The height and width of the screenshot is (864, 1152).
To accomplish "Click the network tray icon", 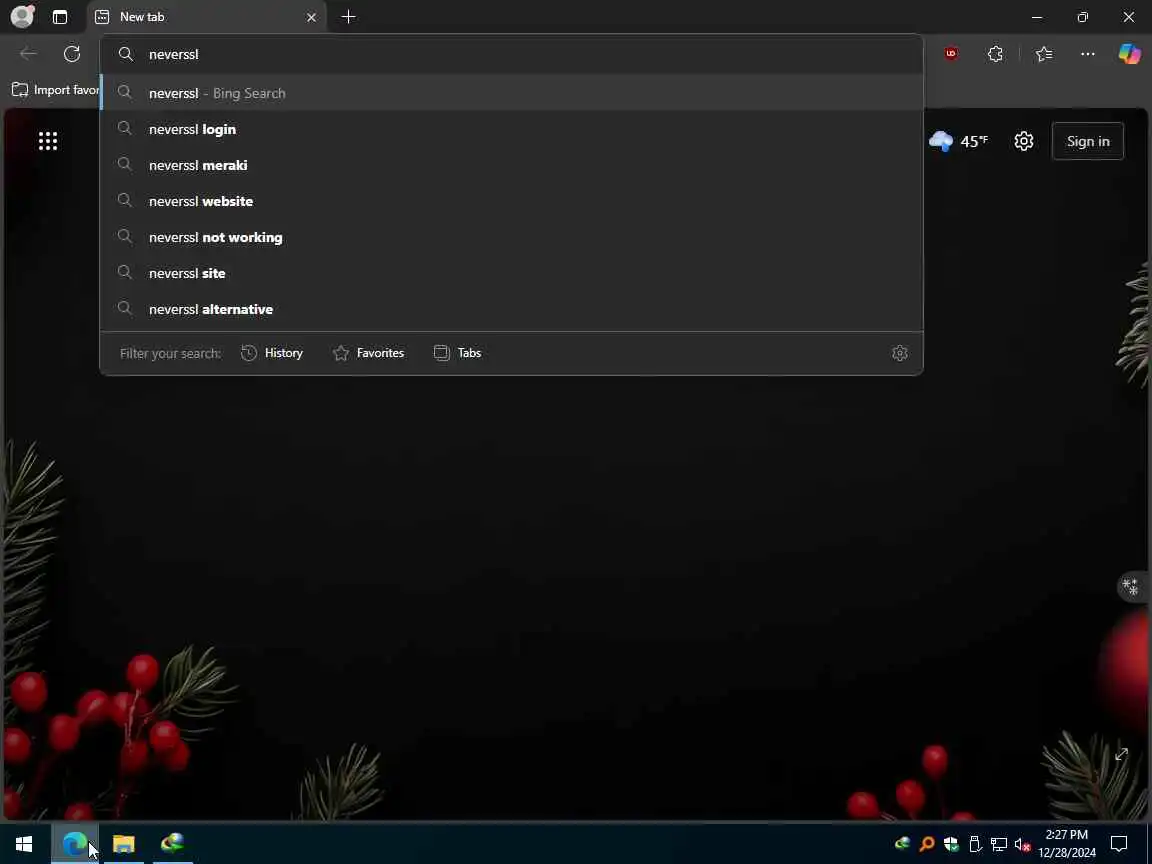I will click(998, 844).
